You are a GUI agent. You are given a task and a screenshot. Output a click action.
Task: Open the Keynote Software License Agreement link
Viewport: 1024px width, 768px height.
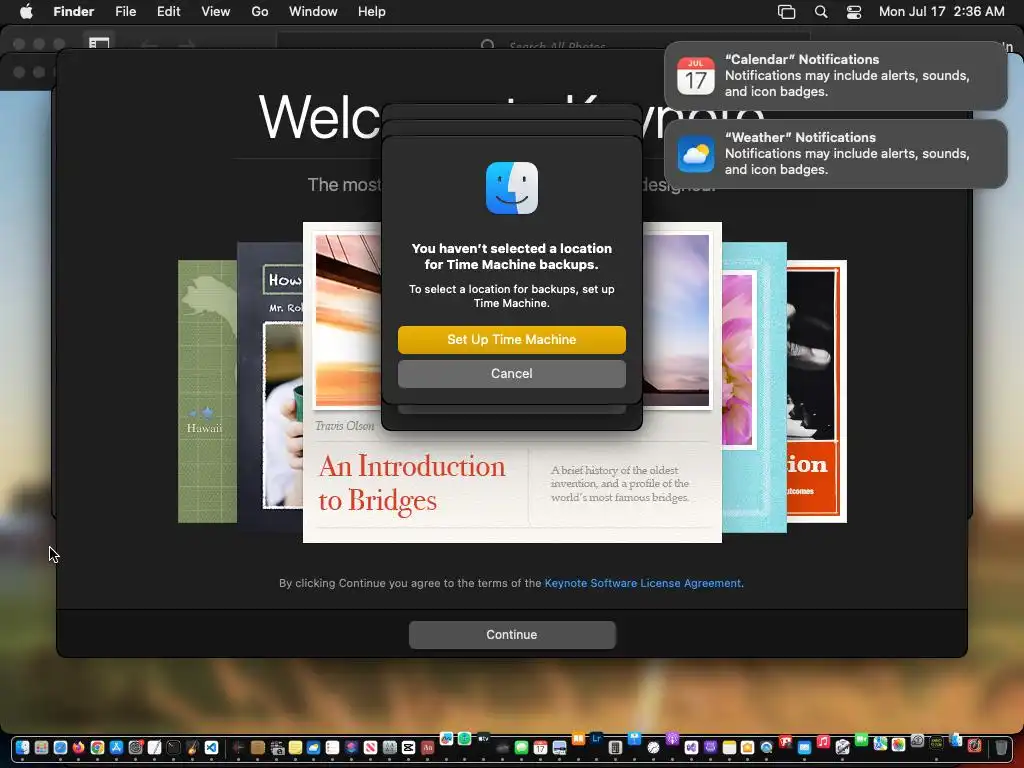point(643,583)
